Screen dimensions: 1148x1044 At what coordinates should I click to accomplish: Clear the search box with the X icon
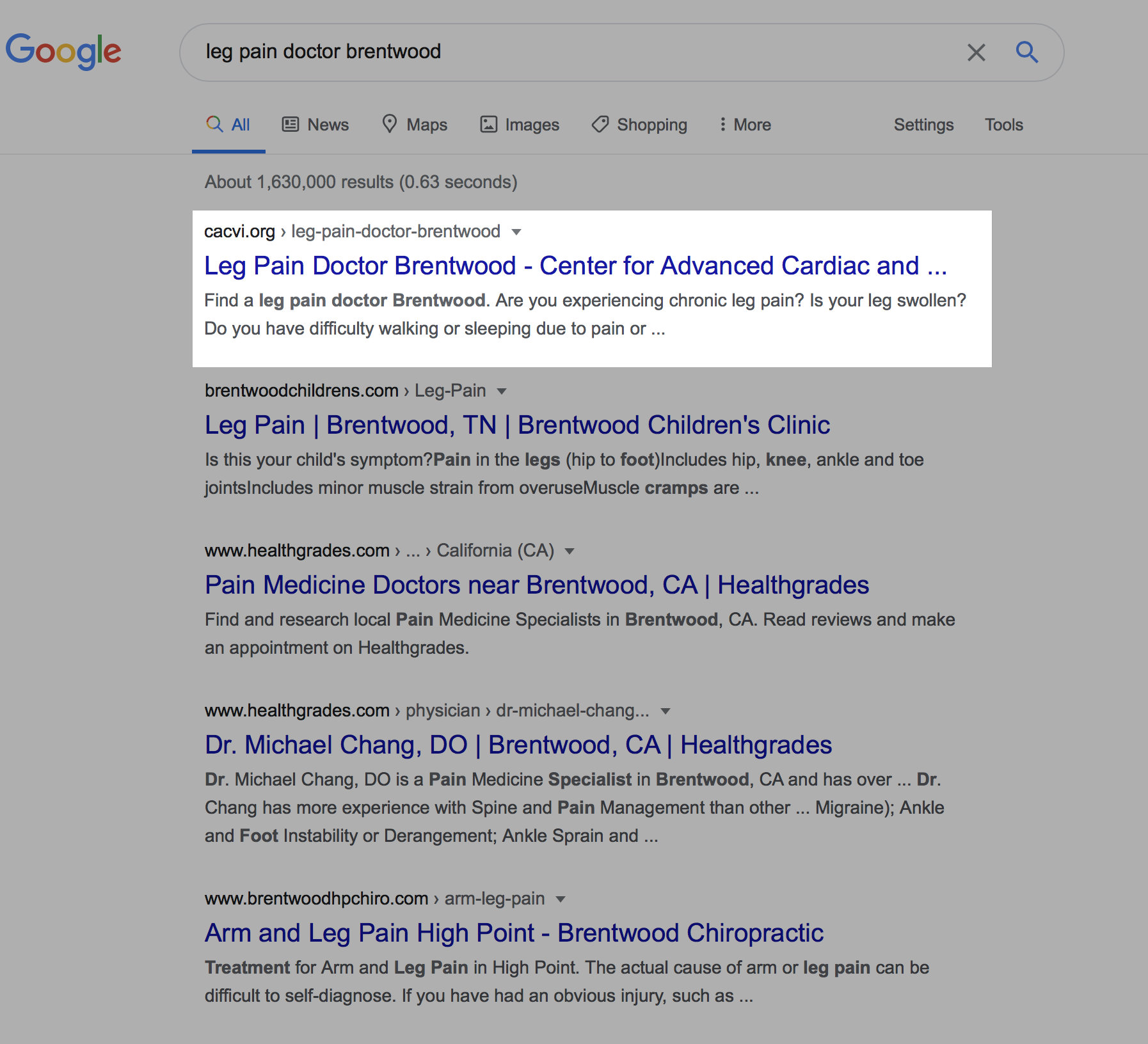(976, 52)
